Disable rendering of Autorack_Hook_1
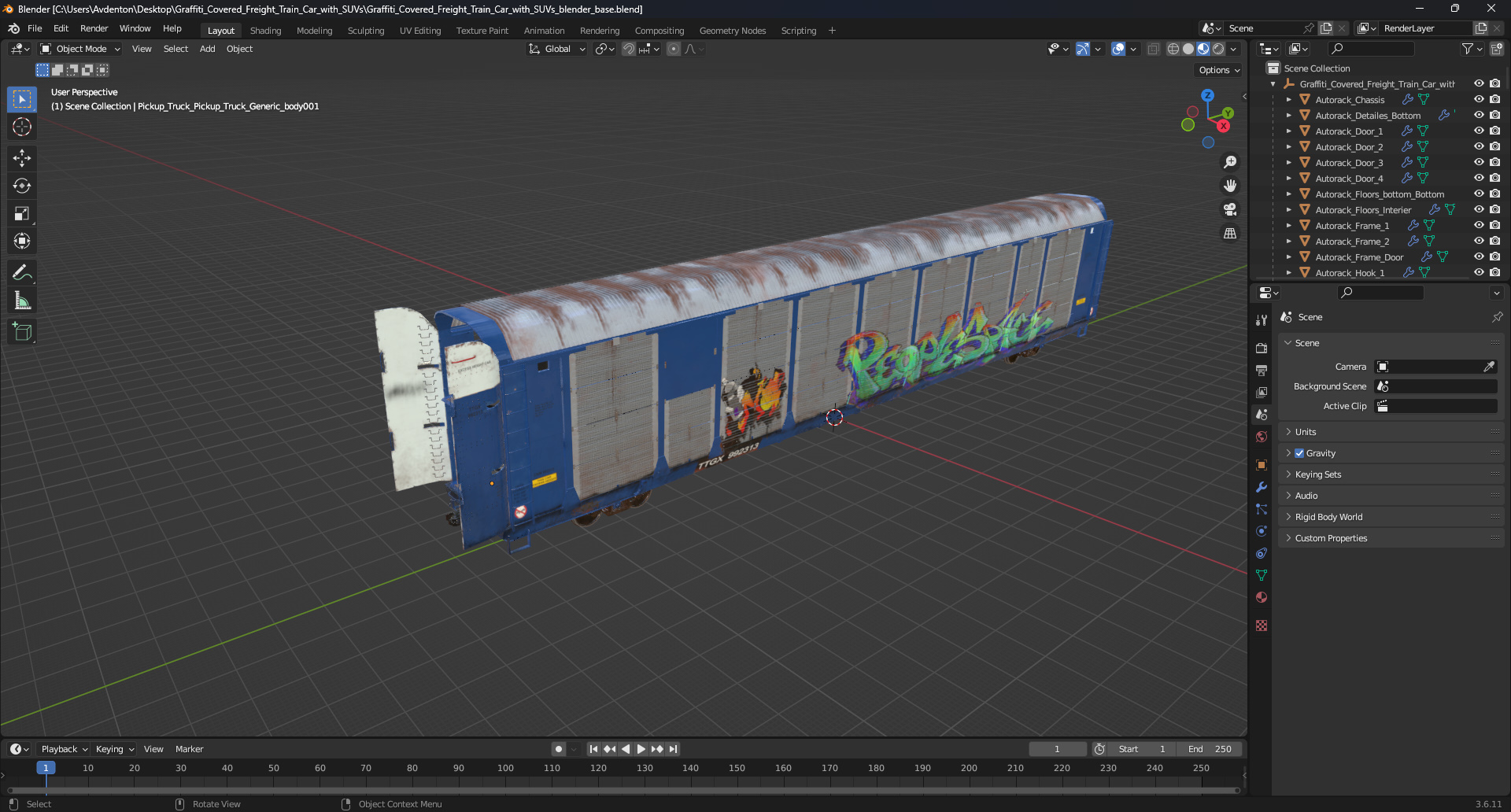This screenshot has height=812, width=1511. tap(1494, 272)
